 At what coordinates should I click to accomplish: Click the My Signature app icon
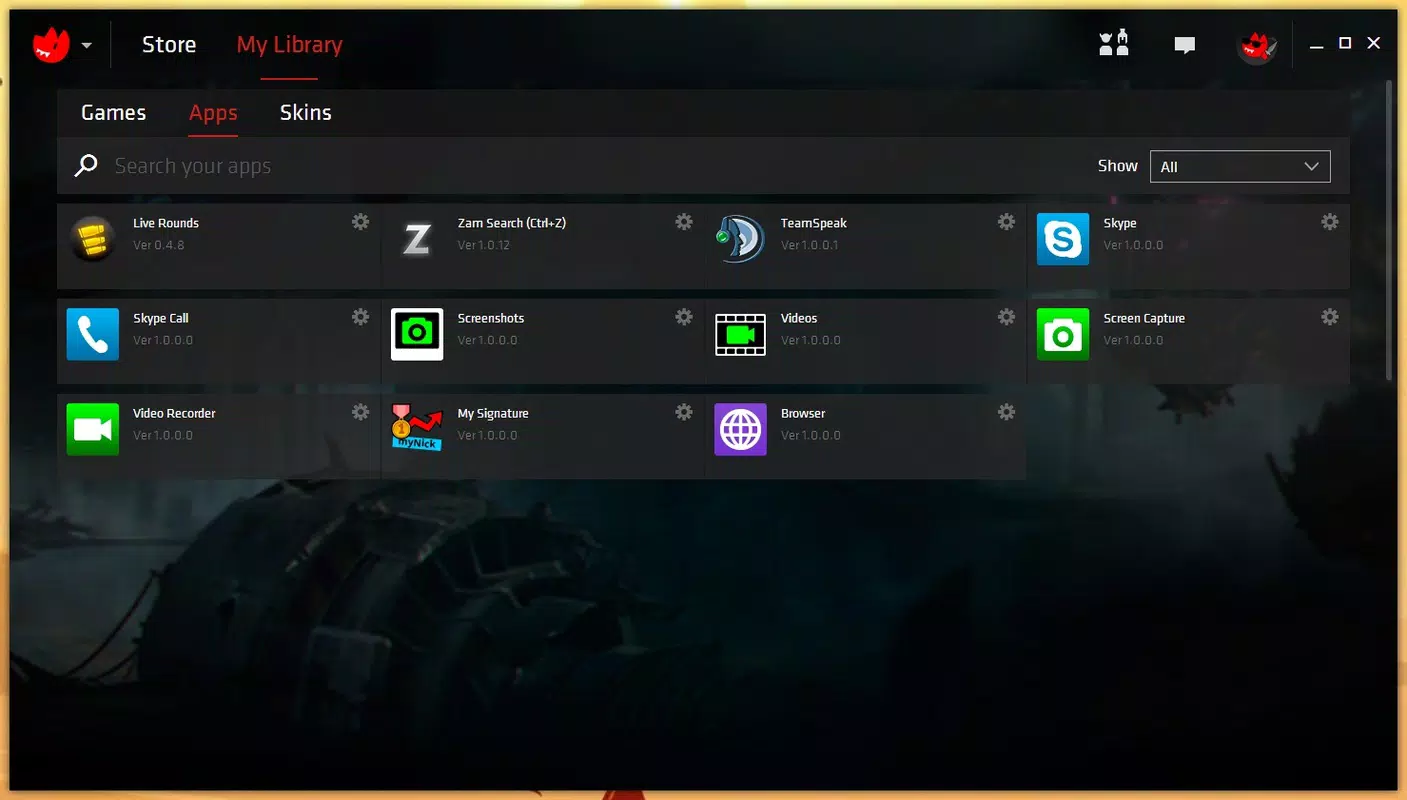[x=416, y=429]
